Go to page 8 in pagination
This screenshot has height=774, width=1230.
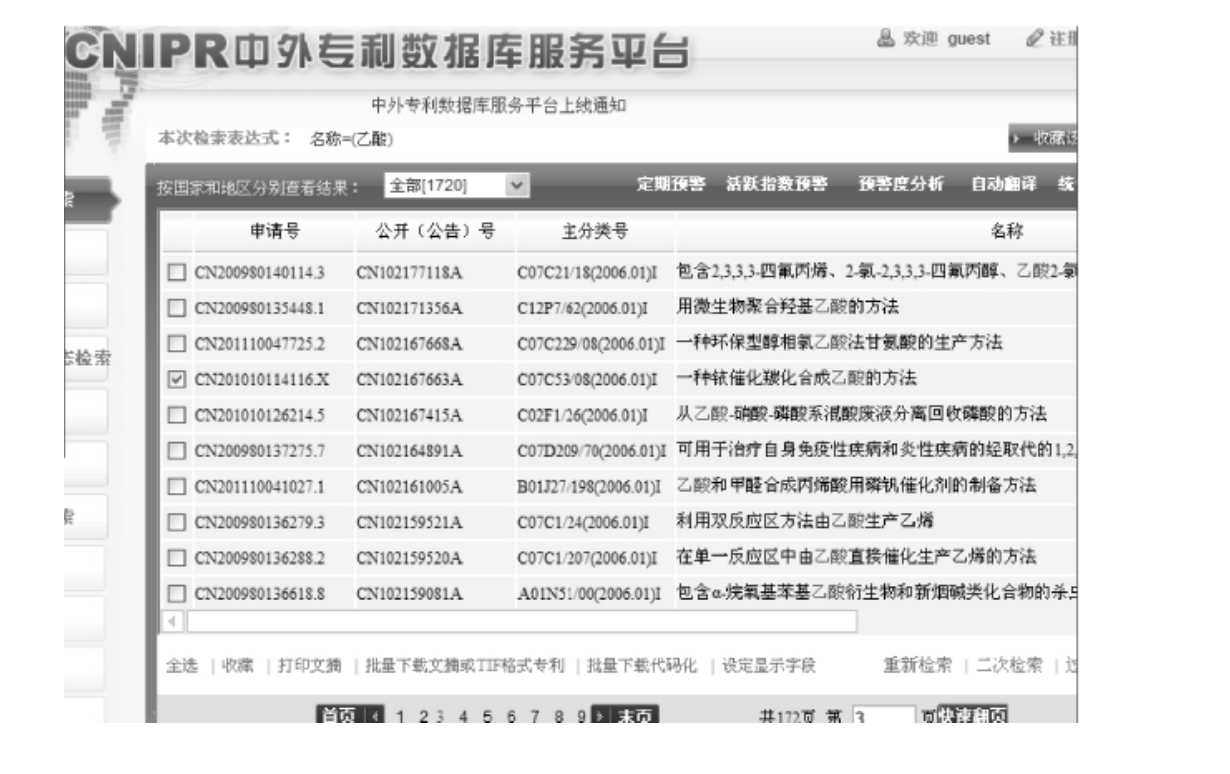pos(559,717)
